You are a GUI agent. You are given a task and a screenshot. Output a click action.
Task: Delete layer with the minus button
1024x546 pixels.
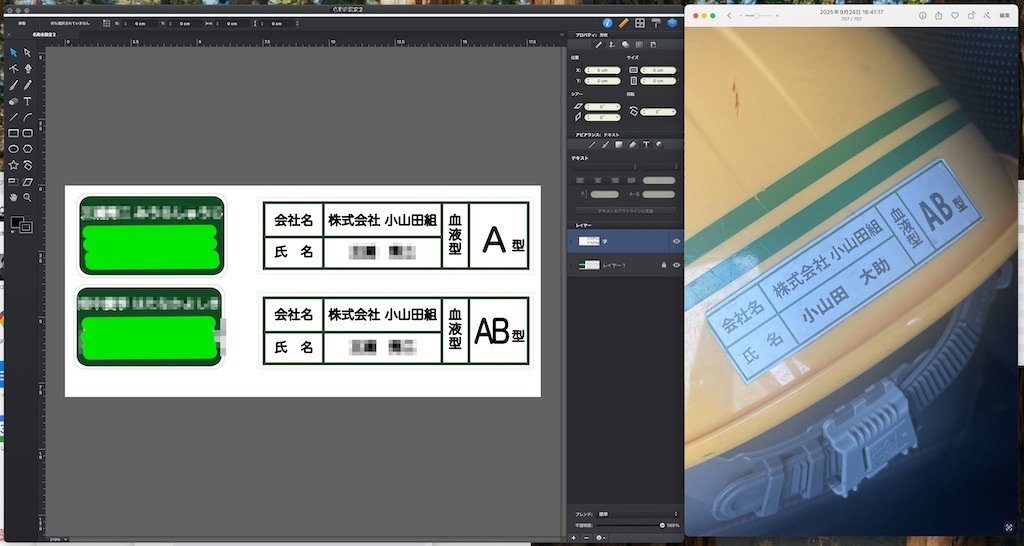click(x=586, y=538)
